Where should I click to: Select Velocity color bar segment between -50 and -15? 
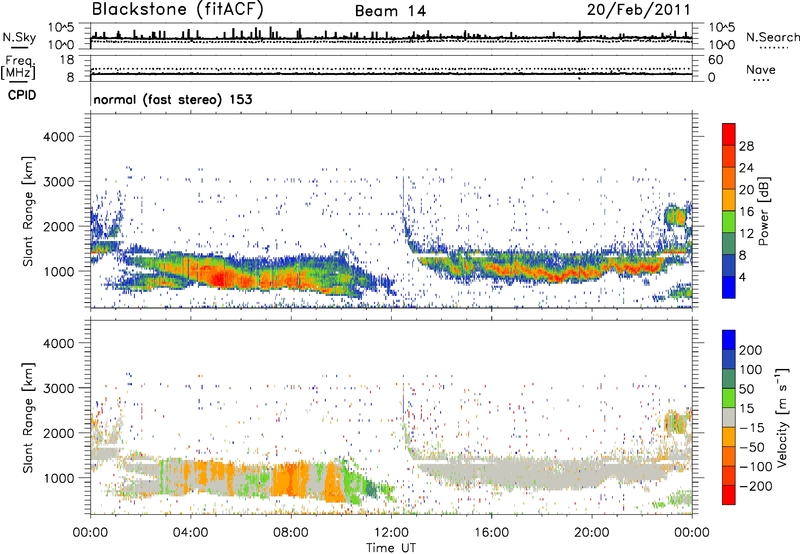729,437
